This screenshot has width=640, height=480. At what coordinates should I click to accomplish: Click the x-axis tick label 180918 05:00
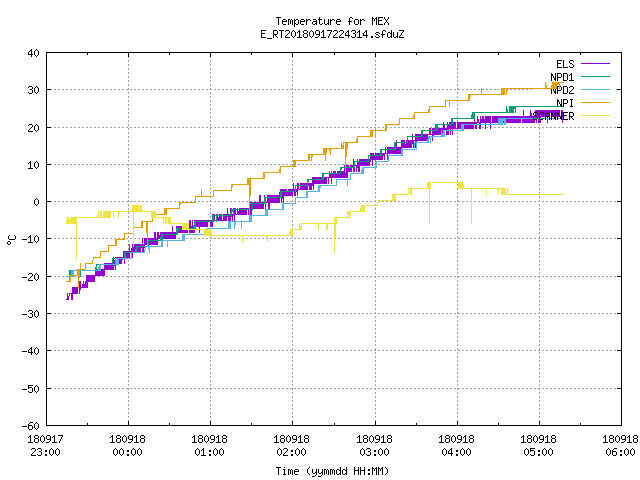click(x=538, y=446)
